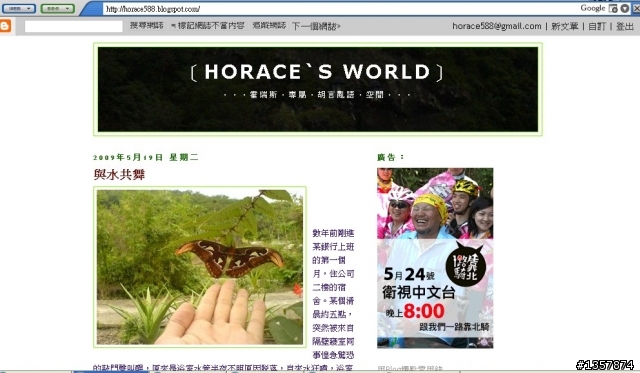Open 自訂 customize link
This screenshot has height=373, width=640.
pos(597,26)
